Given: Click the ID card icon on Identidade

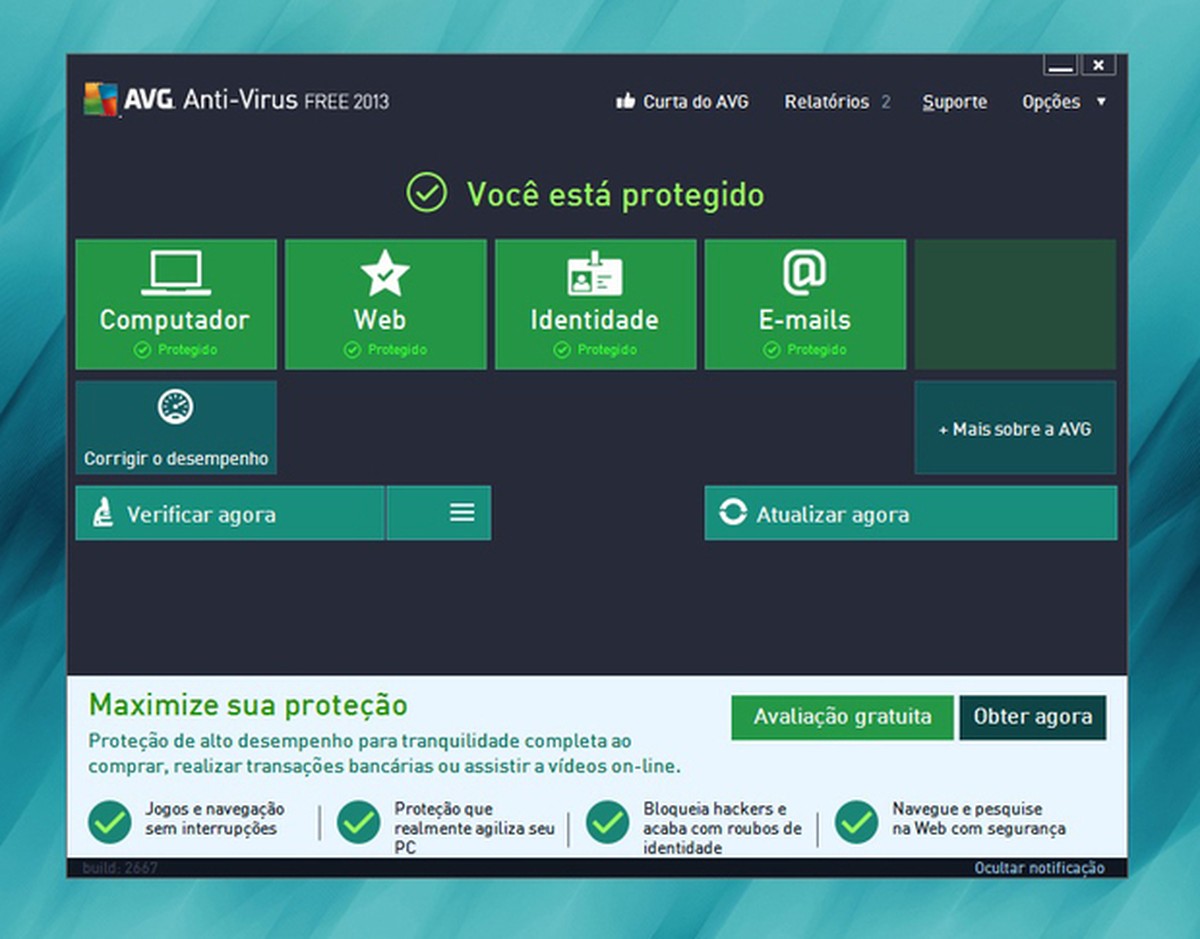Looking at the screenshot, I should 595,273.
